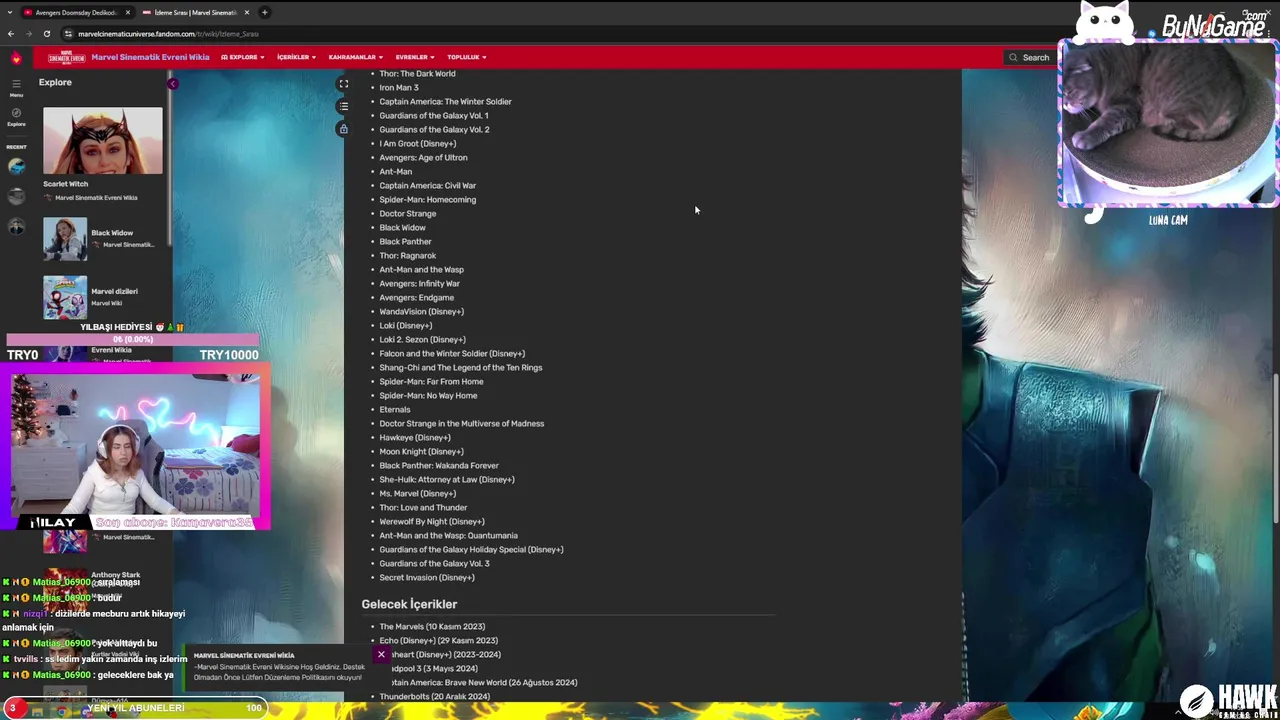
Task: Open Moon Knight (Disney+) link
Action: (x=421, y=451)
